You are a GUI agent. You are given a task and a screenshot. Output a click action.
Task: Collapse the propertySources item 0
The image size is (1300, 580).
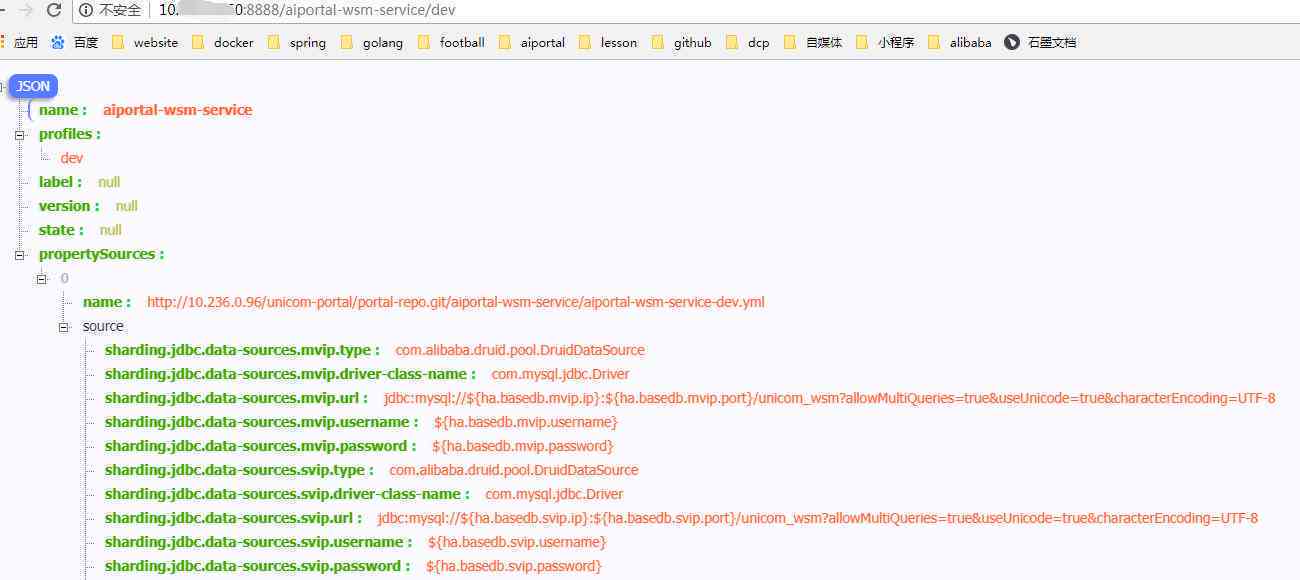[41, 278]
